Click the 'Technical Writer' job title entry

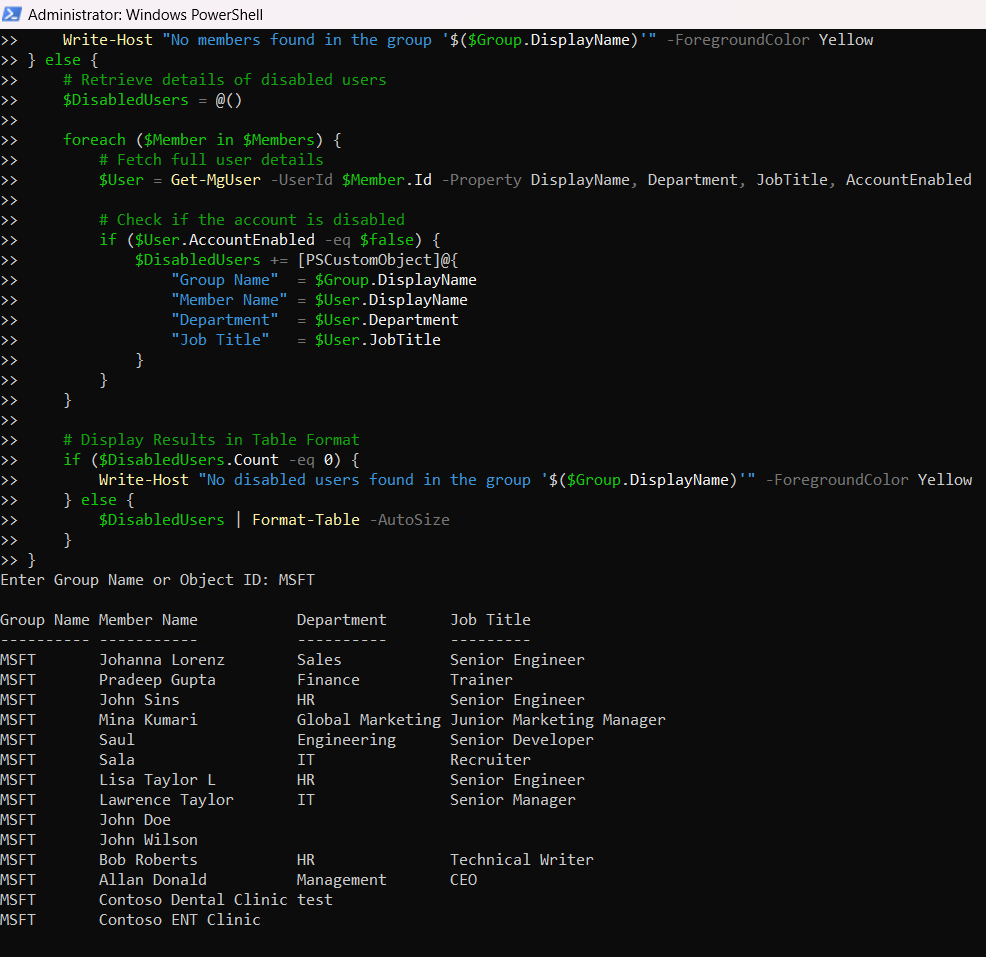[521, 860]
